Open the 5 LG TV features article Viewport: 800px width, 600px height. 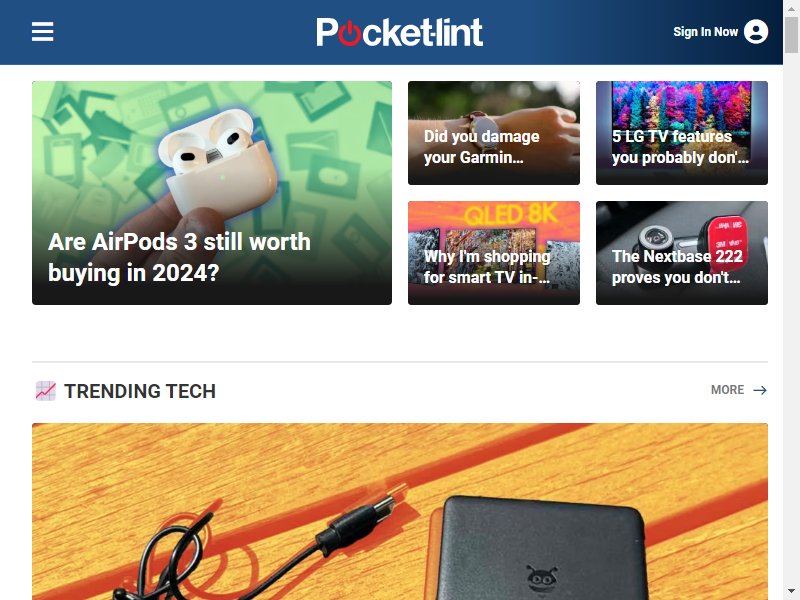pyautogui.click(x=682, y=133)
